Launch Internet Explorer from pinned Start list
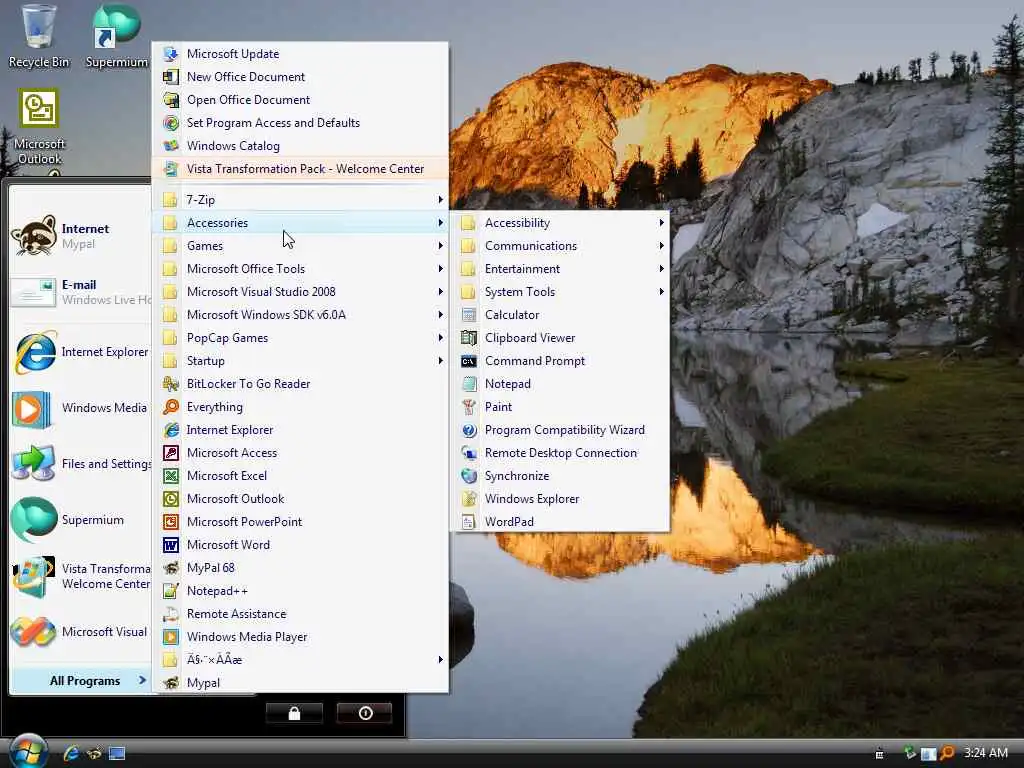Screen dimensions: 1024x768 click(34, 352)
